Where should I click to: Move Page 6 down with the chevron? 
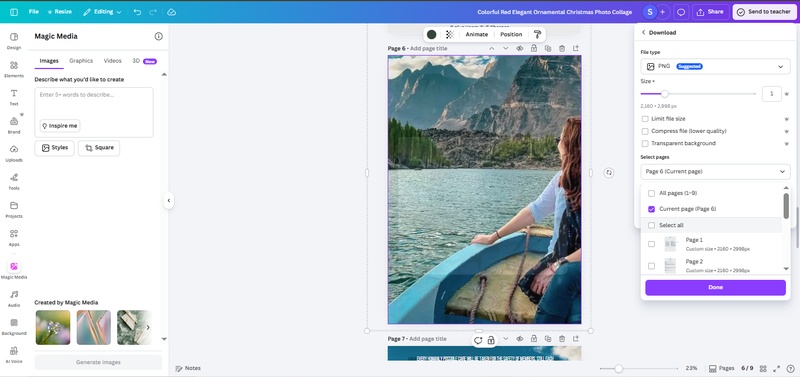[x=506, y=48]
